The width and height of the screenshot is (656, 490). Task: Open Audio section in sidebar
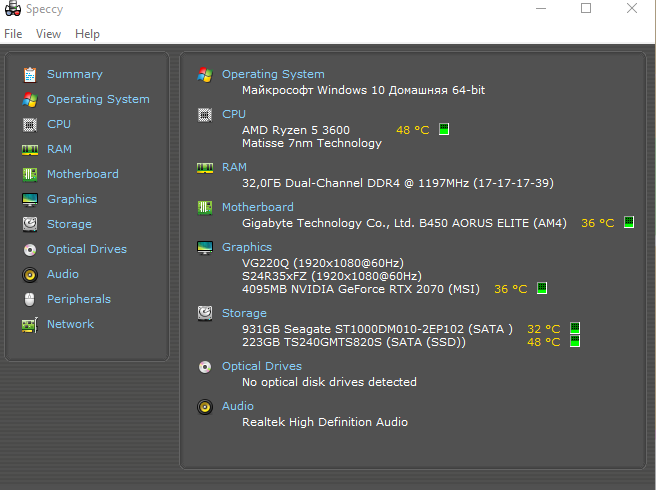[x=63, y=274]
